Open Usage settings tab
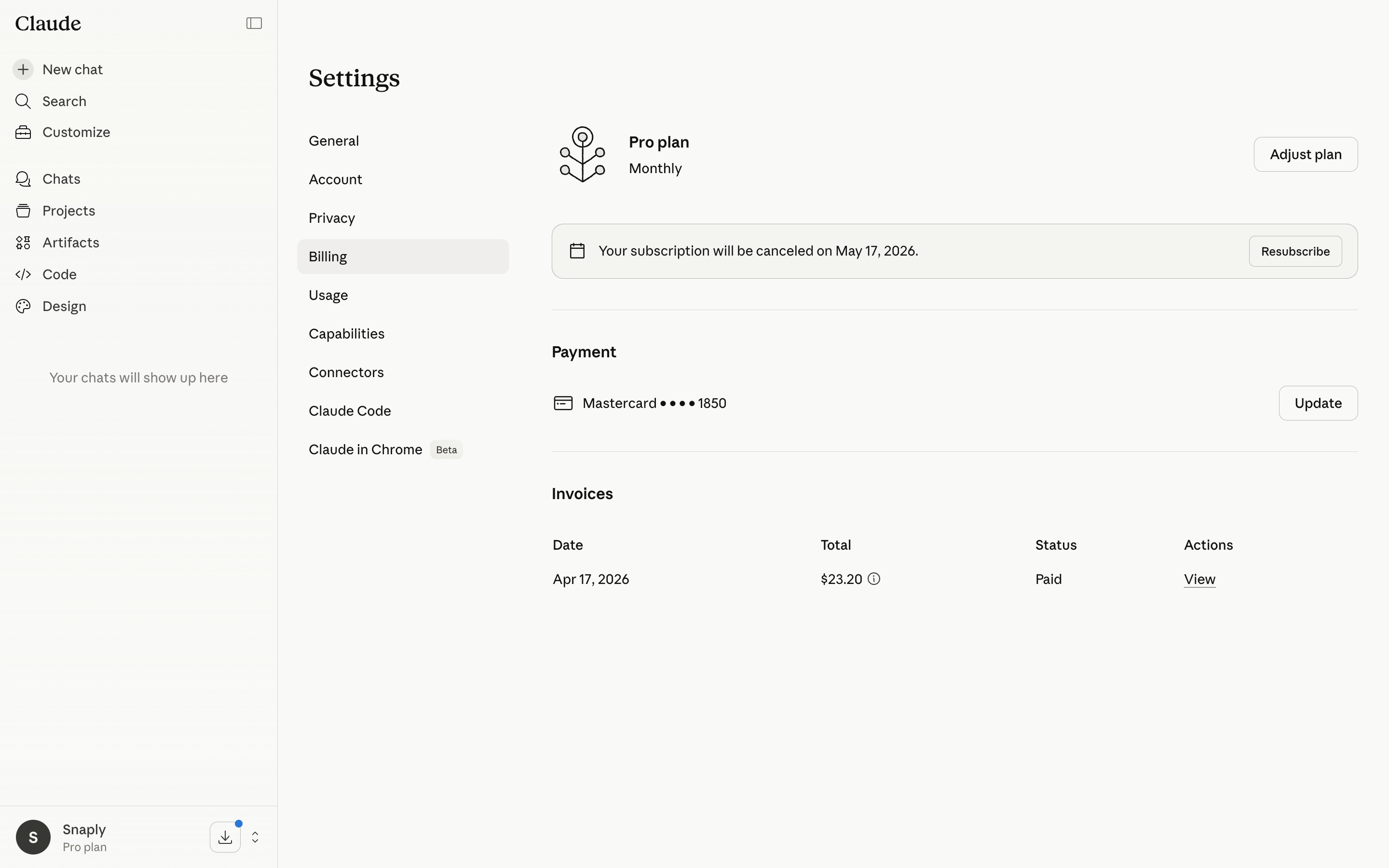 tap(403, 295)
